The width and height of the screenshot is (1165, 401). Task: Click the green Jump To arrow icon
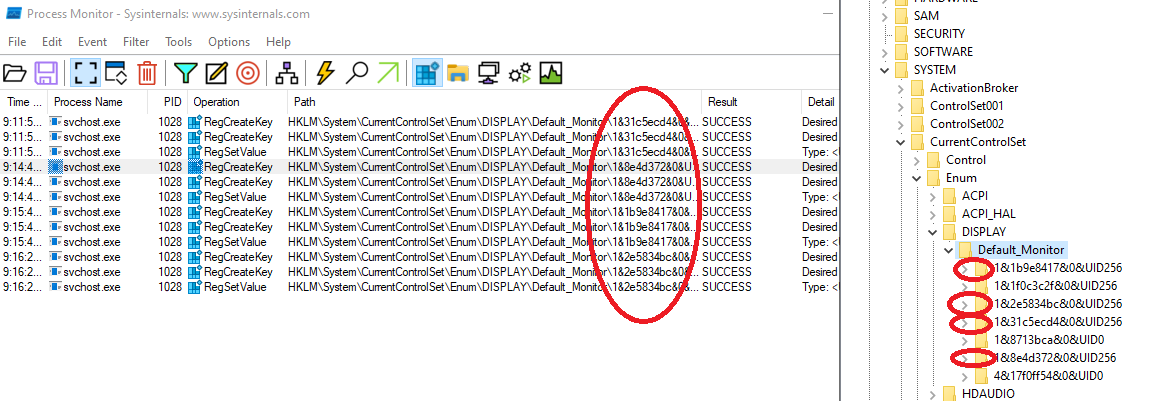click(387, 73)
